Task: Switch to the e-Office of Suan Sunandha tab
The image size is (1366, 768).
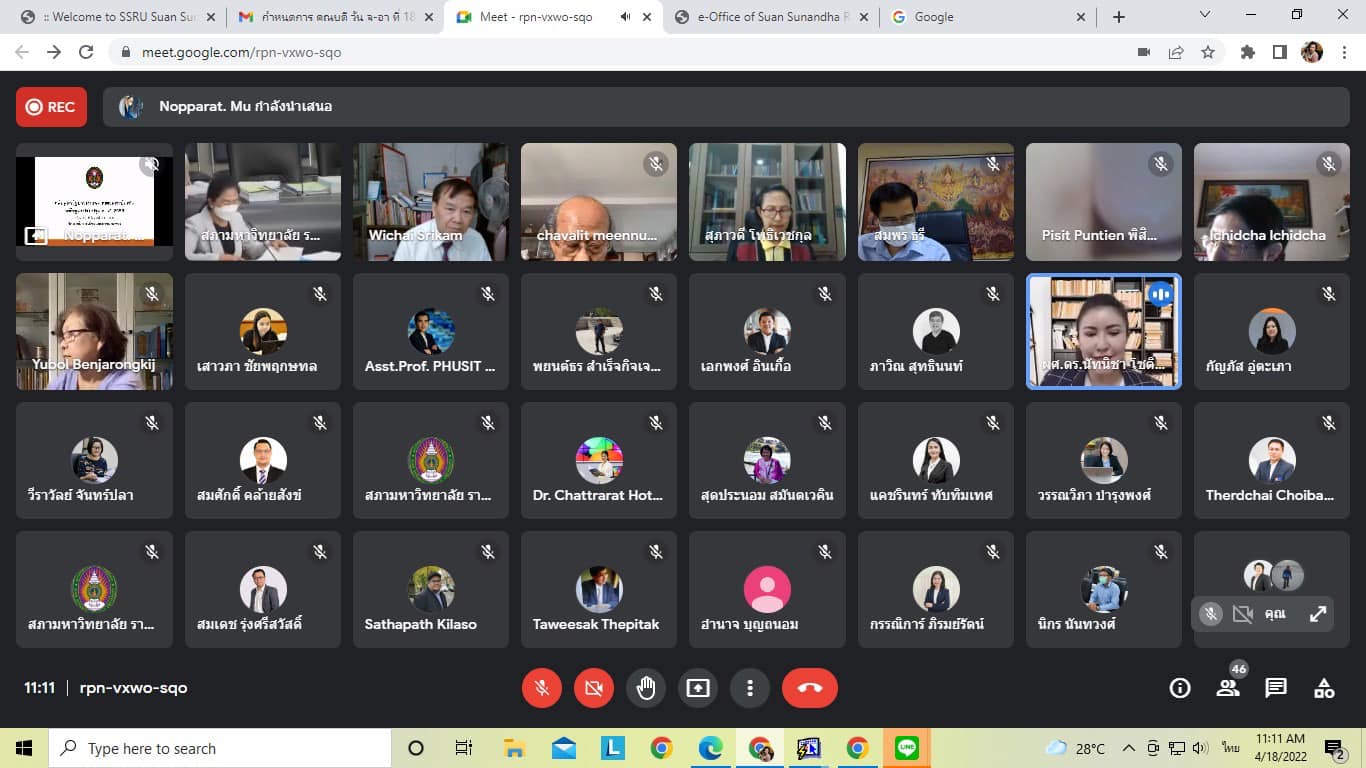Action: (x=768, y=17)
